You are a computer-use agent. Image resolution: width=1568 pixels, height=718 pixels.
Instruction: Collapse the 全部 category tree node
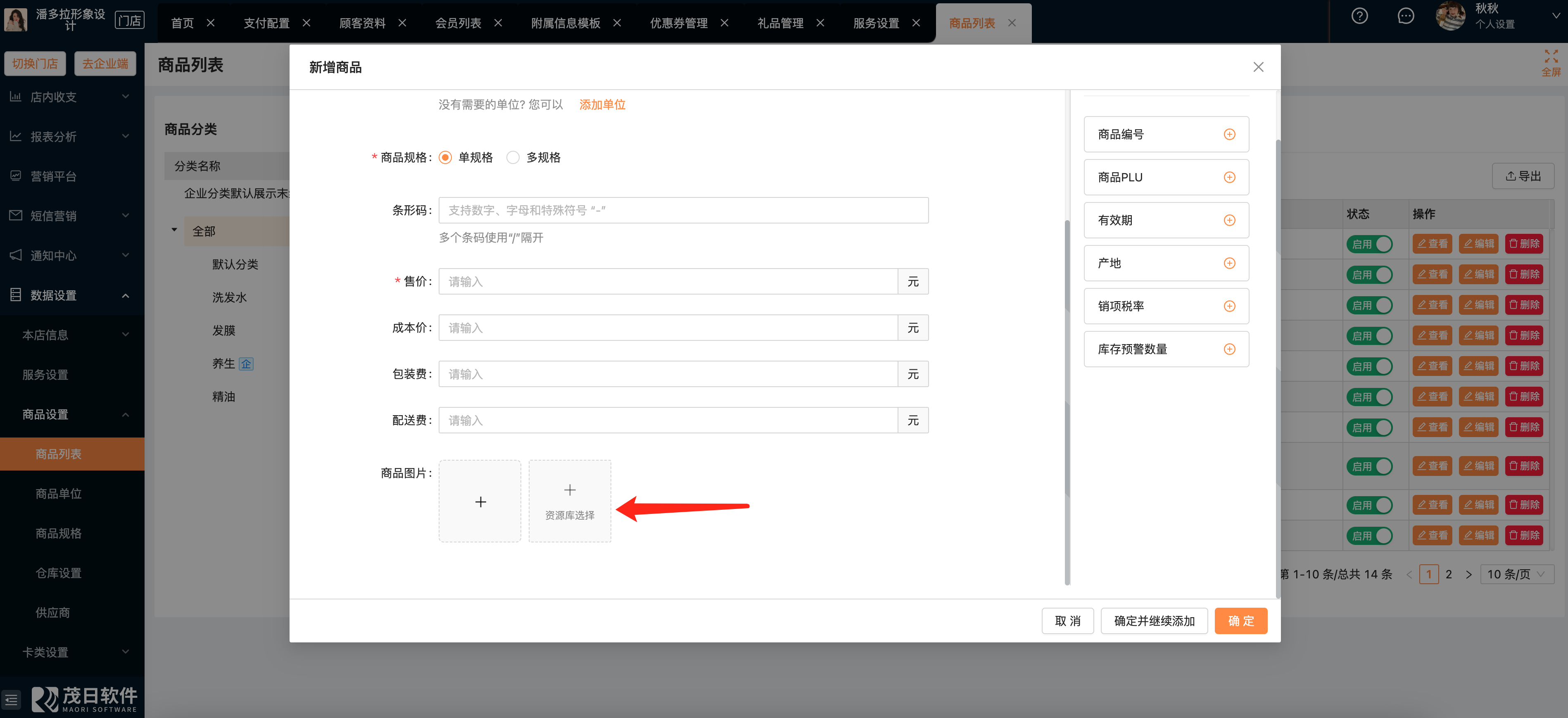174,230
